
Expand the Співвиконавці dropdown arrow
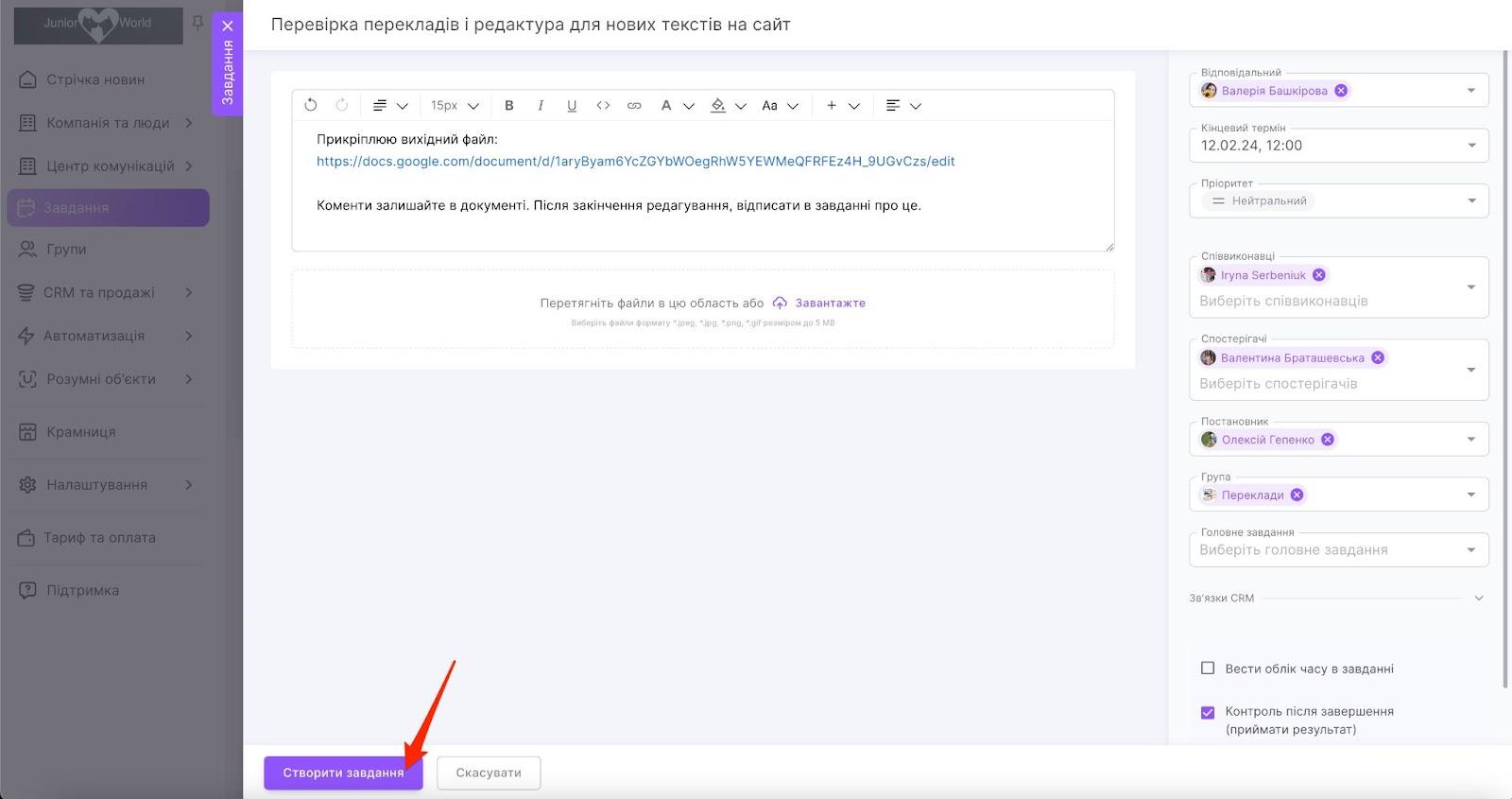(1471, 287)
